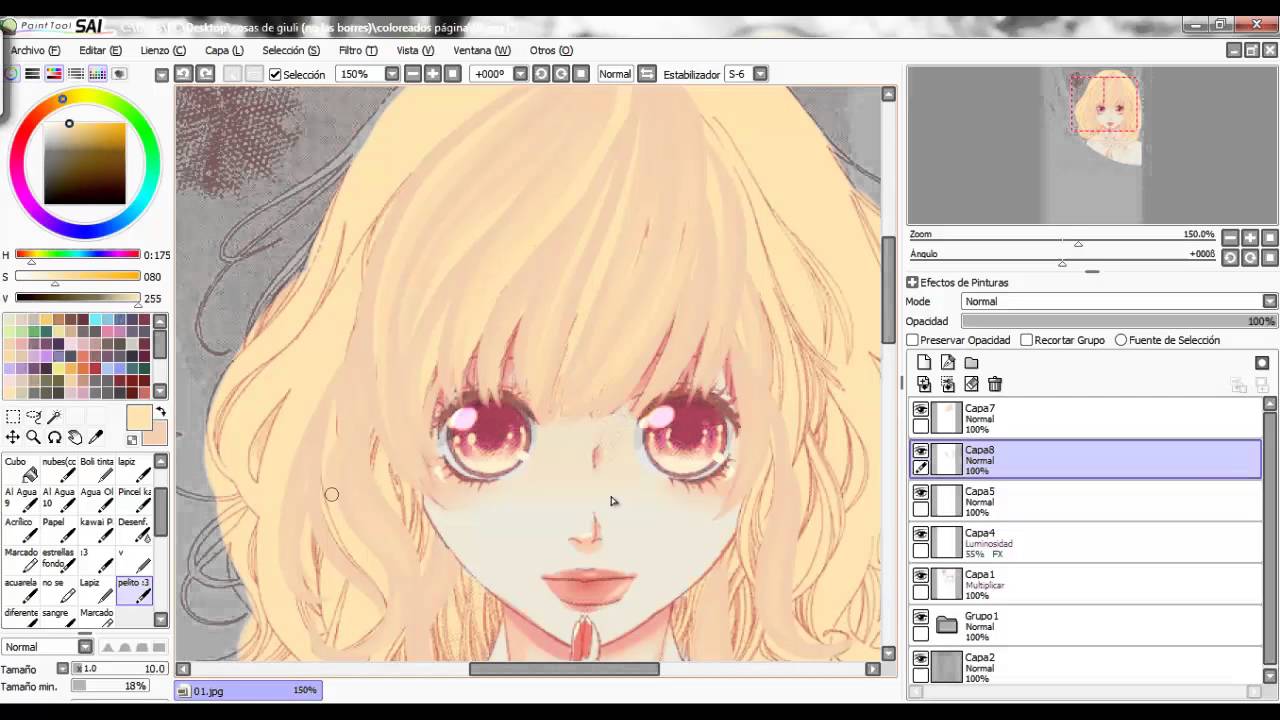Open the Capa menu
The width and height of the screenshot is (1280, 720).
224,50
